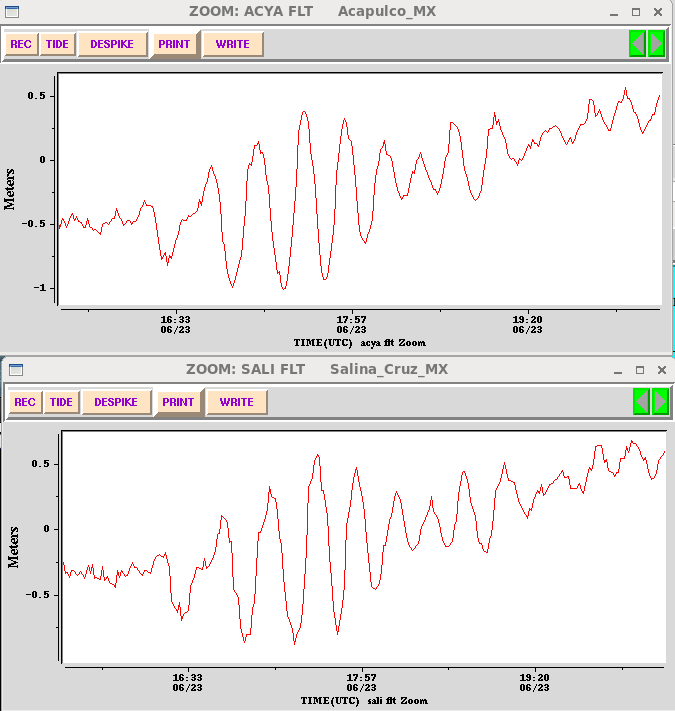Print the Salina Cruz plot

pos(178,403)
